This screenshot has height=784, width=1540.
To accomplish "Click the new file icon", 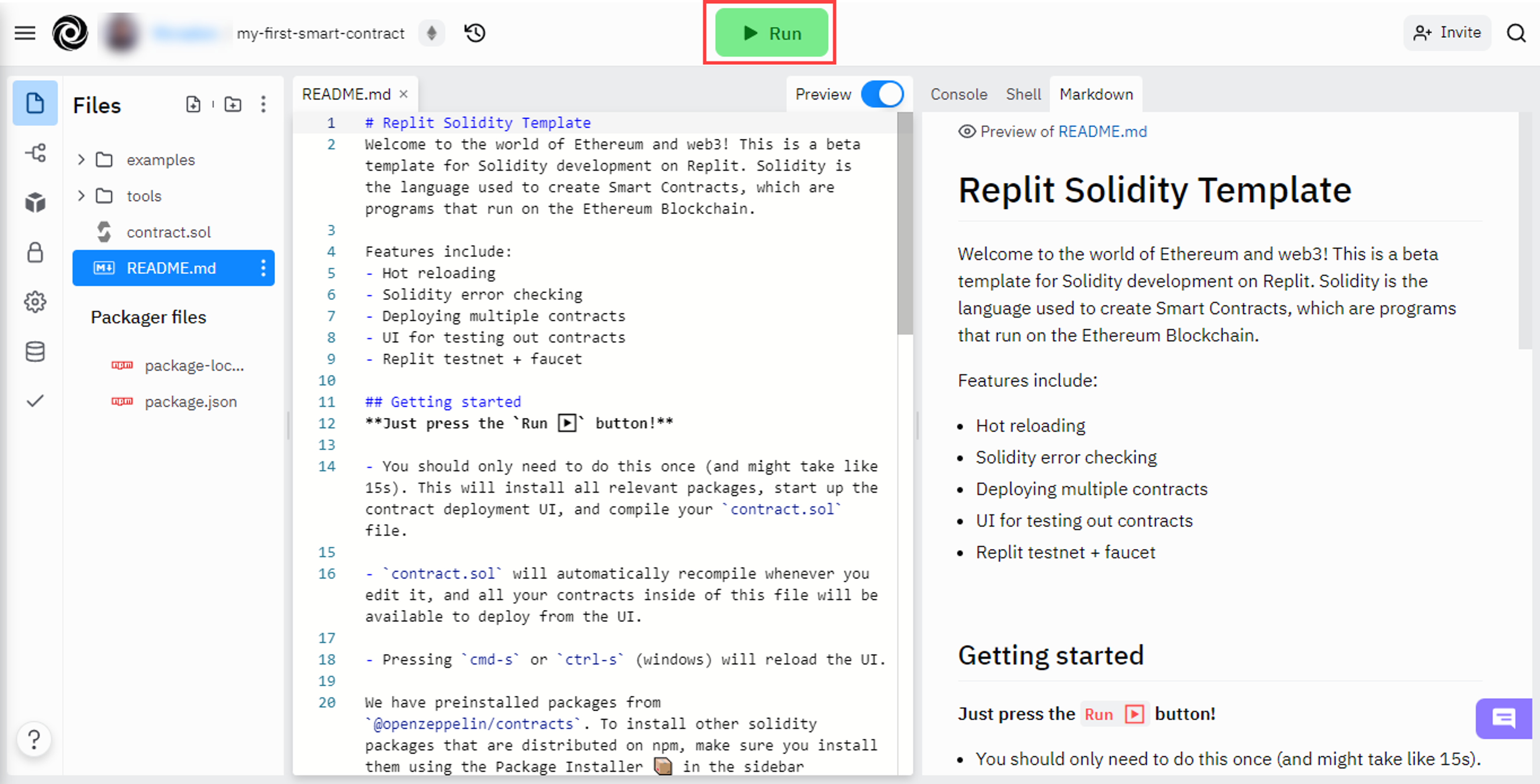I will (193, 105).
